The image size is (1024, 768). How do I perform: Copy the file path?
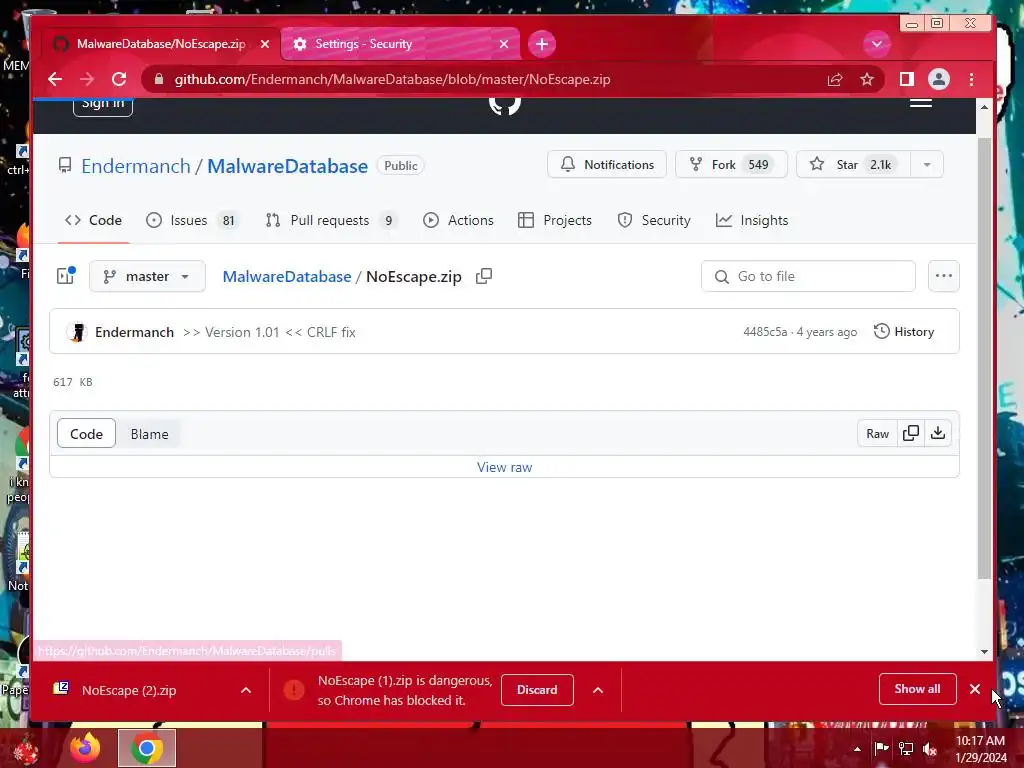pos(484,276)
